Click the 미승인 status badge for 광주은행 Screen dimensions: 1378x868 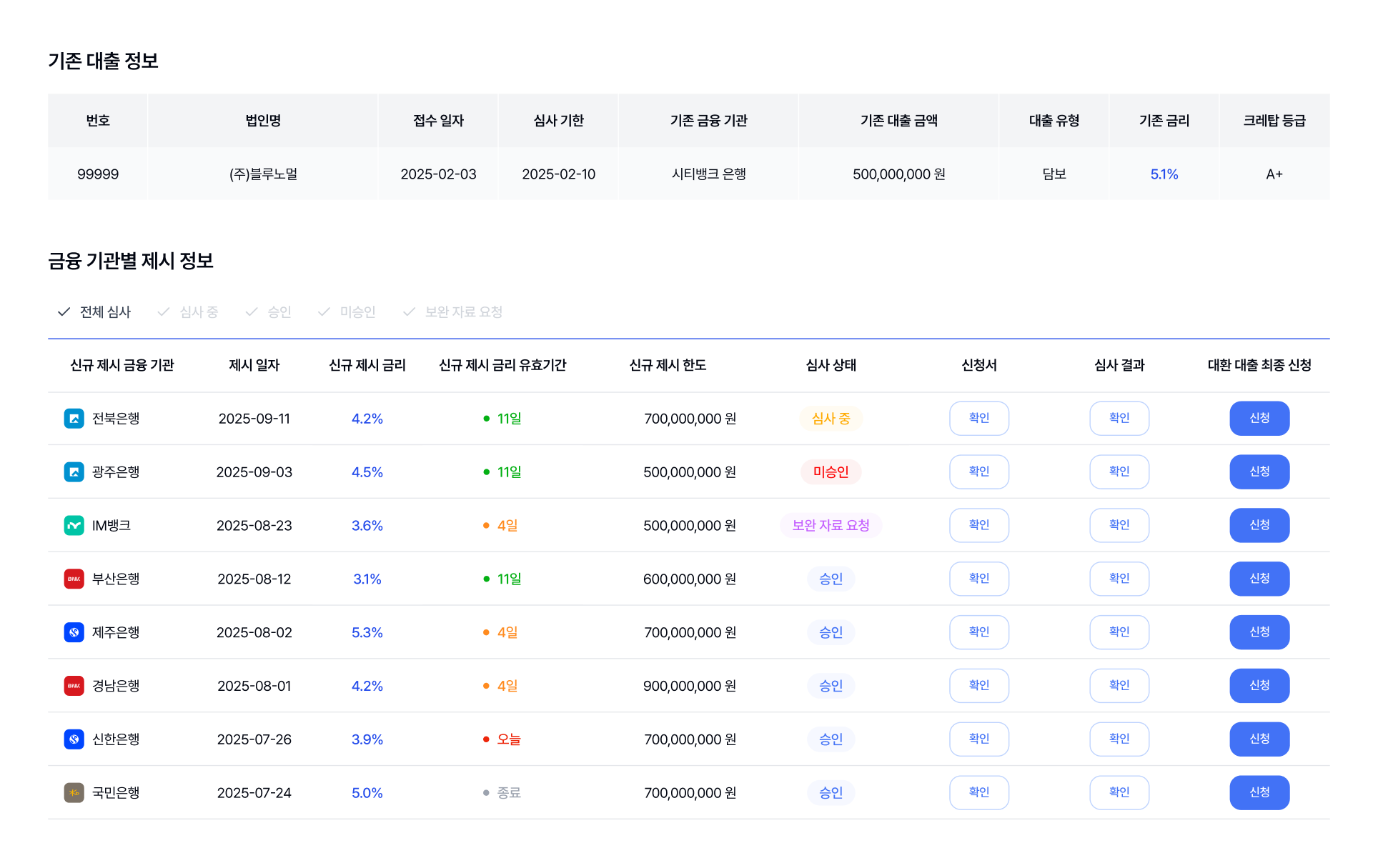(x=831, y=472)
